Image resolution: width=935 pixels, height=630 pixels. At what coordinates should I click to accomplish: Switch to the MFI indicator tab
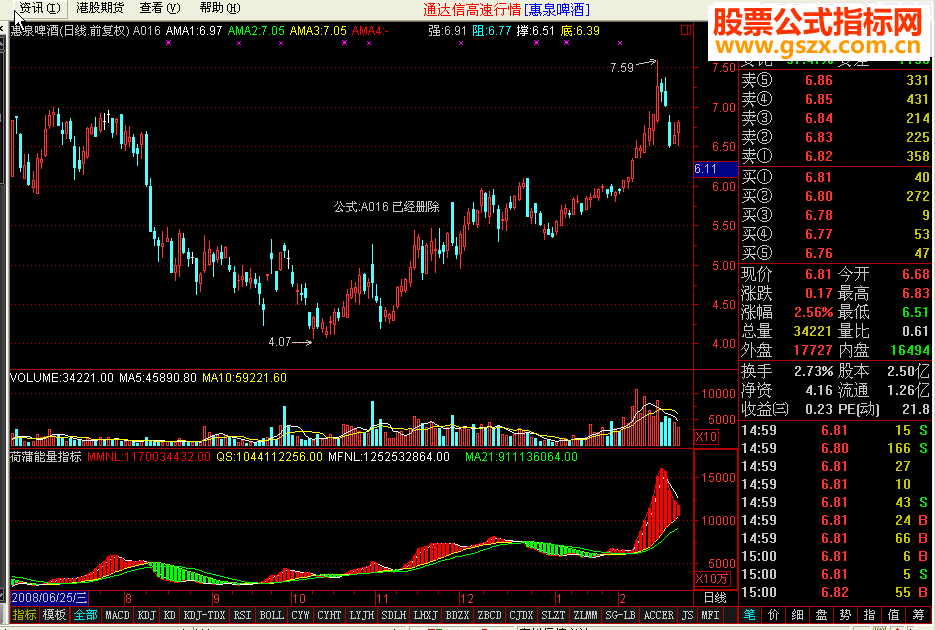pyautogui.click(x=710, y=615)
